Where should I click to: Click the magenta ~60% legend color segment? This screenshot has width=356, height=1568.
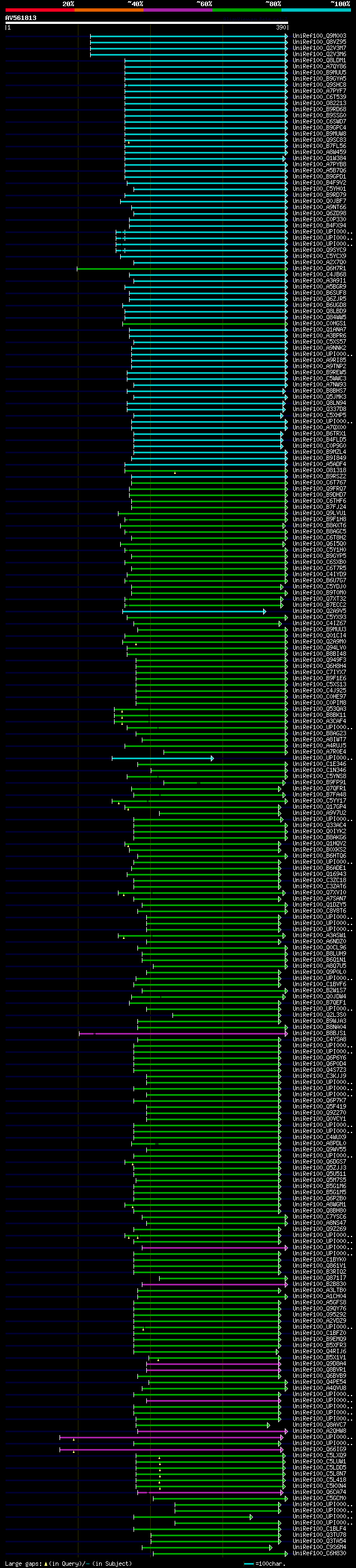coord(179,10)
